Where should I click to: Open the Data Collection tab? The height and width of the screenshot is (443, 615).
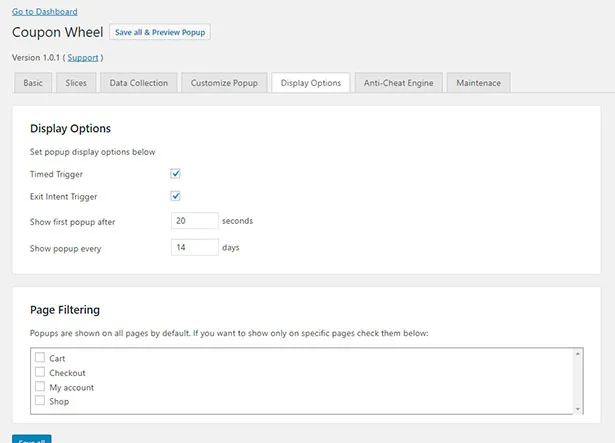point(139,83)
